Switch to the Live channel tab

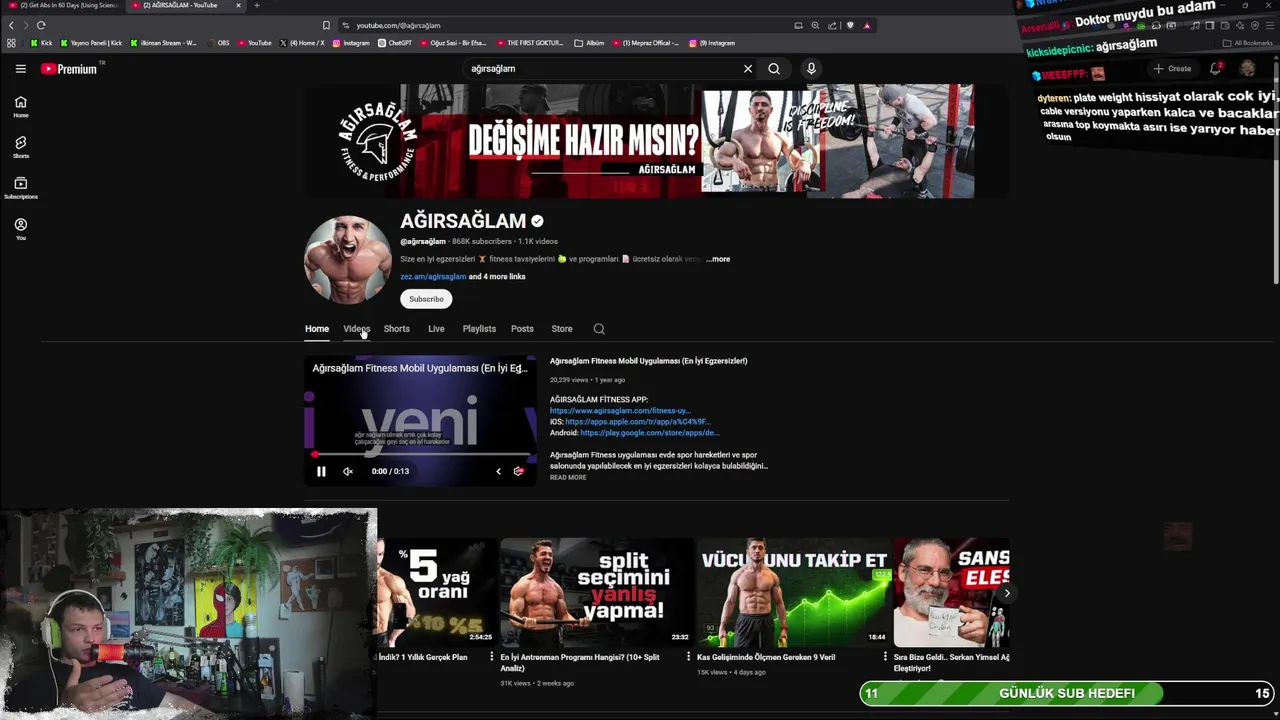pyautogui.click(x=436, y=329)
